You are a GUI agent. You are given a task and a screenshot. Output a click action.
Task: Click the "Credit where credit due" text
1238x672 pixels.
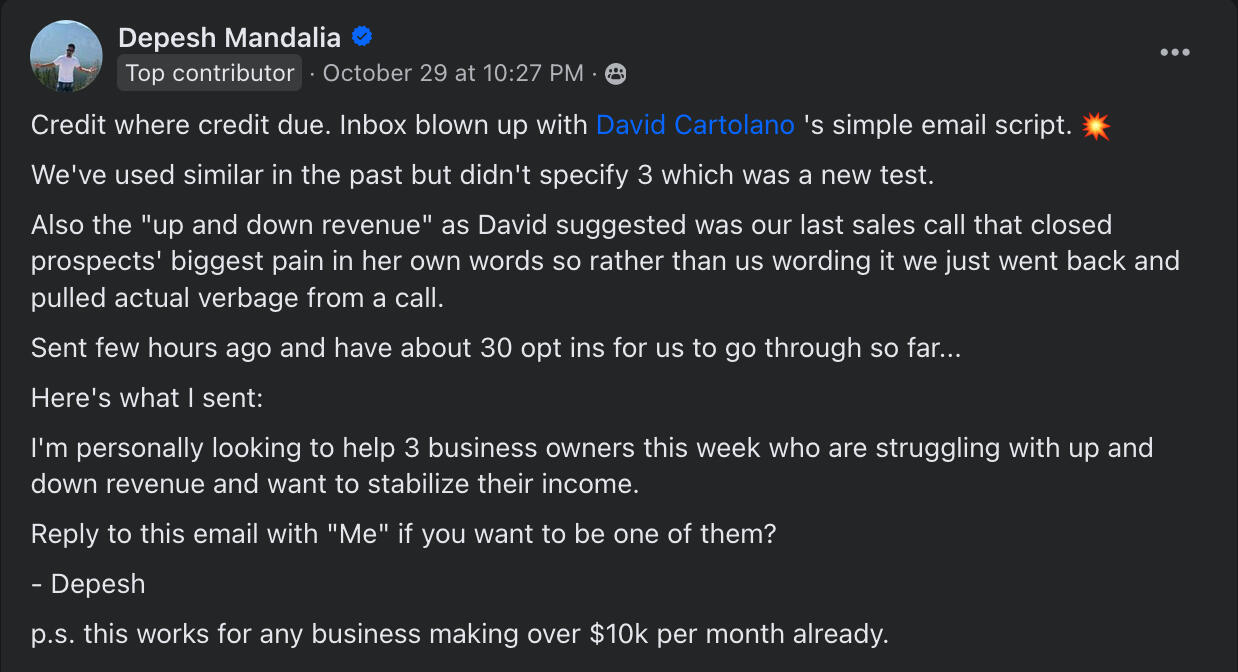(x=179, y=125)
